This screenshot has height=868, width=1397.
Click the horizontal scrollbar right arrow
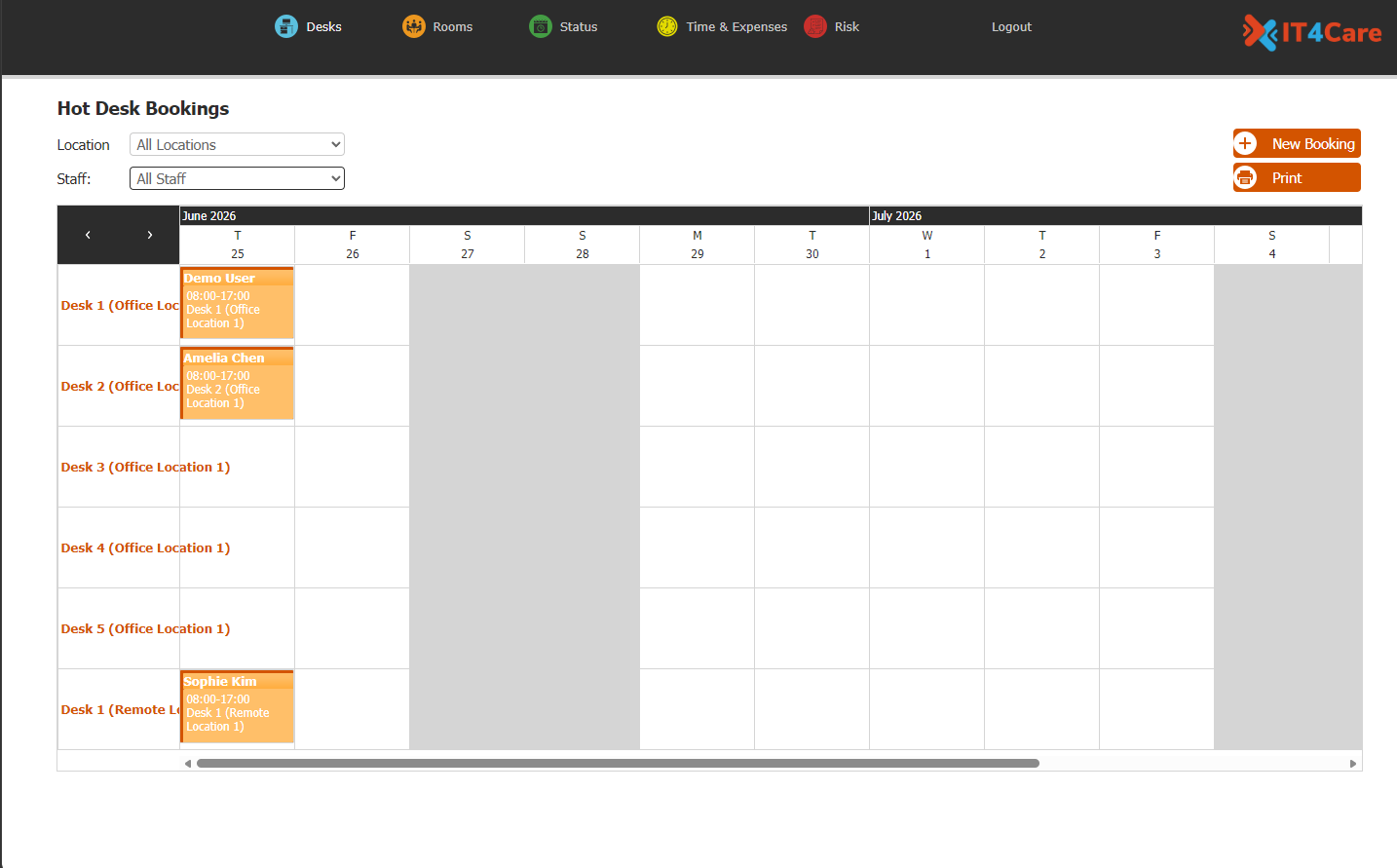(x=1353, y=764)
